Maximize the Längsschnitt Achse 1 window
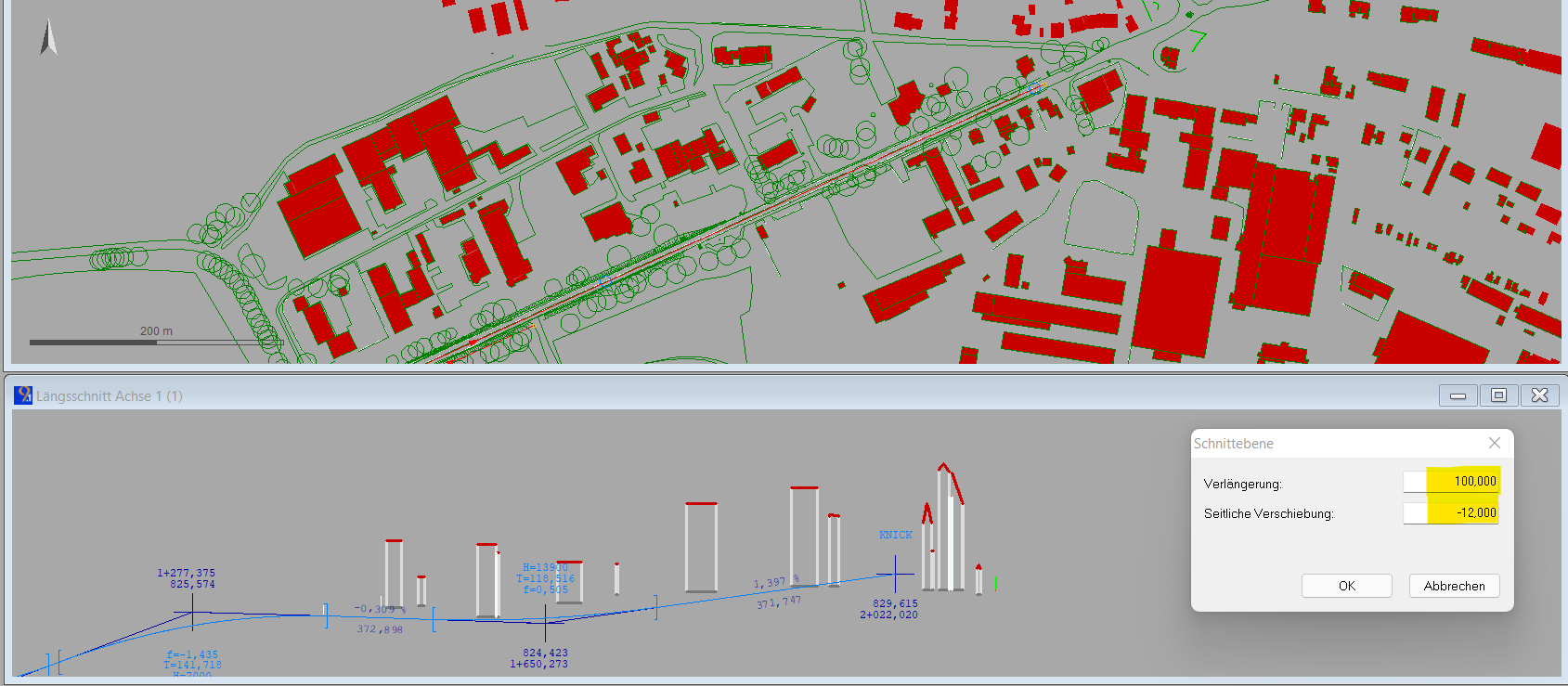The width and height of the screenshot is (1568, 686). [x=1498, y=395]
